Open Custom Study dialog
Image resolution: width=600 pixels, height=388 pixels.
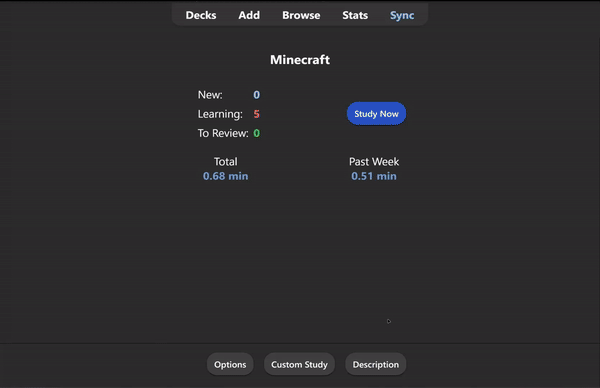pyautogui.click(x=299, y=364)
